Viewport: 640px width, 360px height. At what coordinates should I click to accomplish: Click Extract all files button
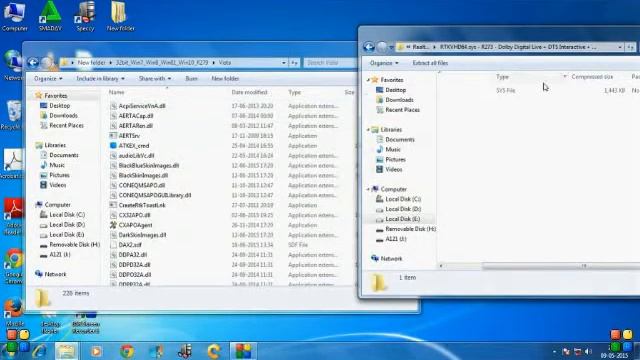pos(430,63)
